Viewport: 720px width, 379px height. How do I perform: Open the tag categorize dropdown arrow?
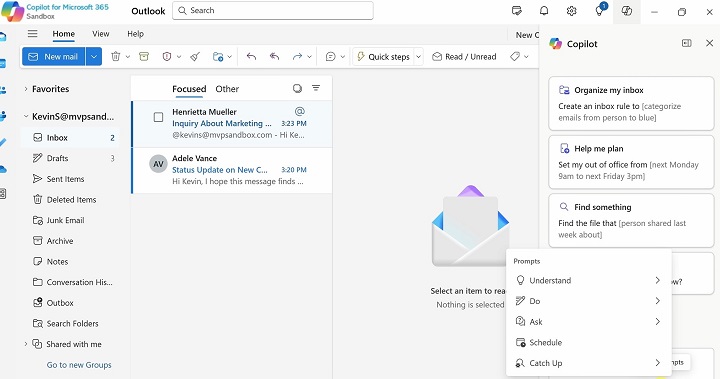526,57
